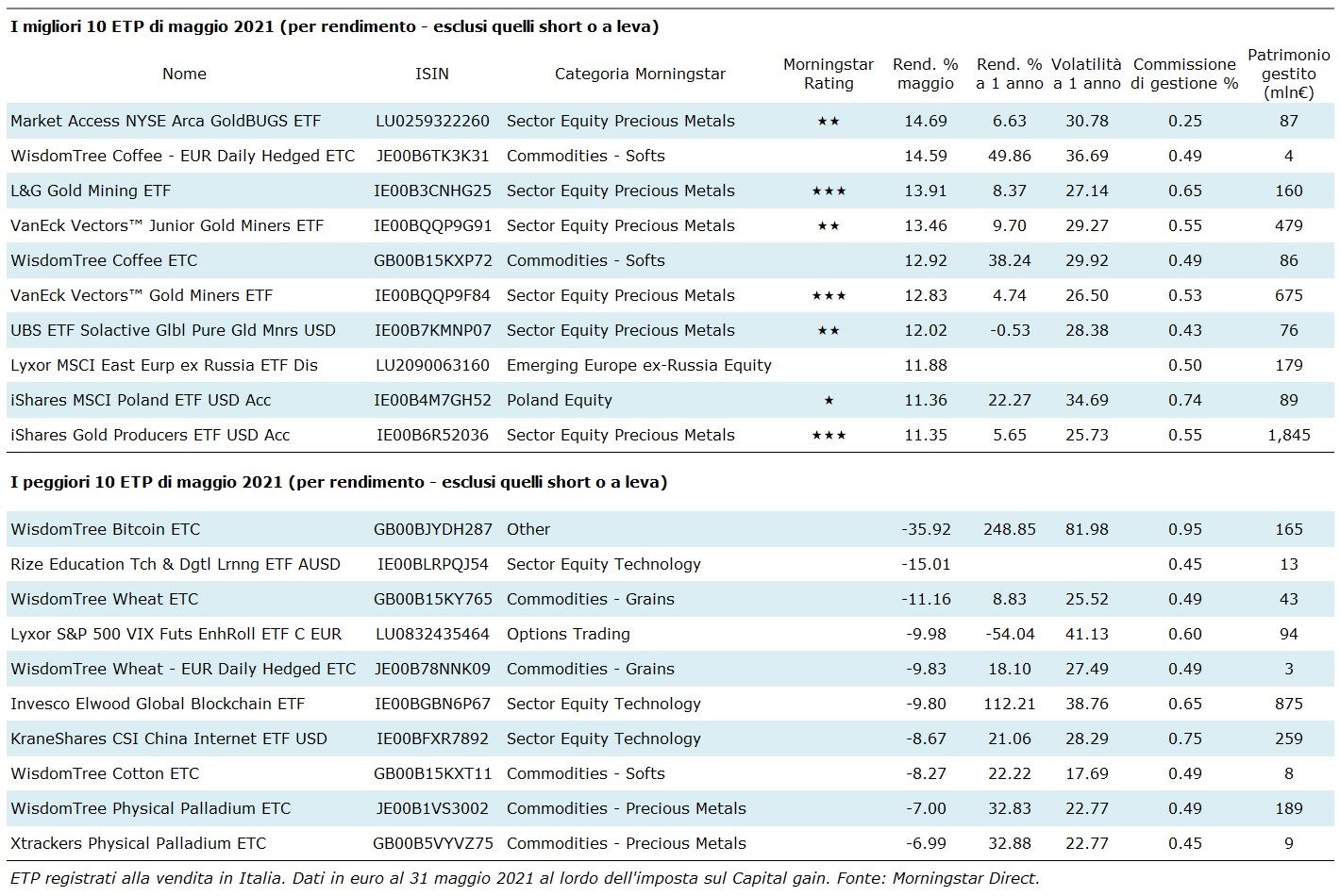This screenshot has height=896, width=1340.
Task: Click the 248.85 one-year return value
Action: coord(1009,529)
